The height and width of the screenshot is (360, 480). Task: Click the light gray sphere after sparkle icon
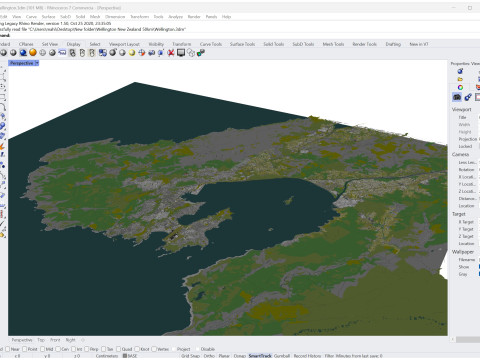122,53
